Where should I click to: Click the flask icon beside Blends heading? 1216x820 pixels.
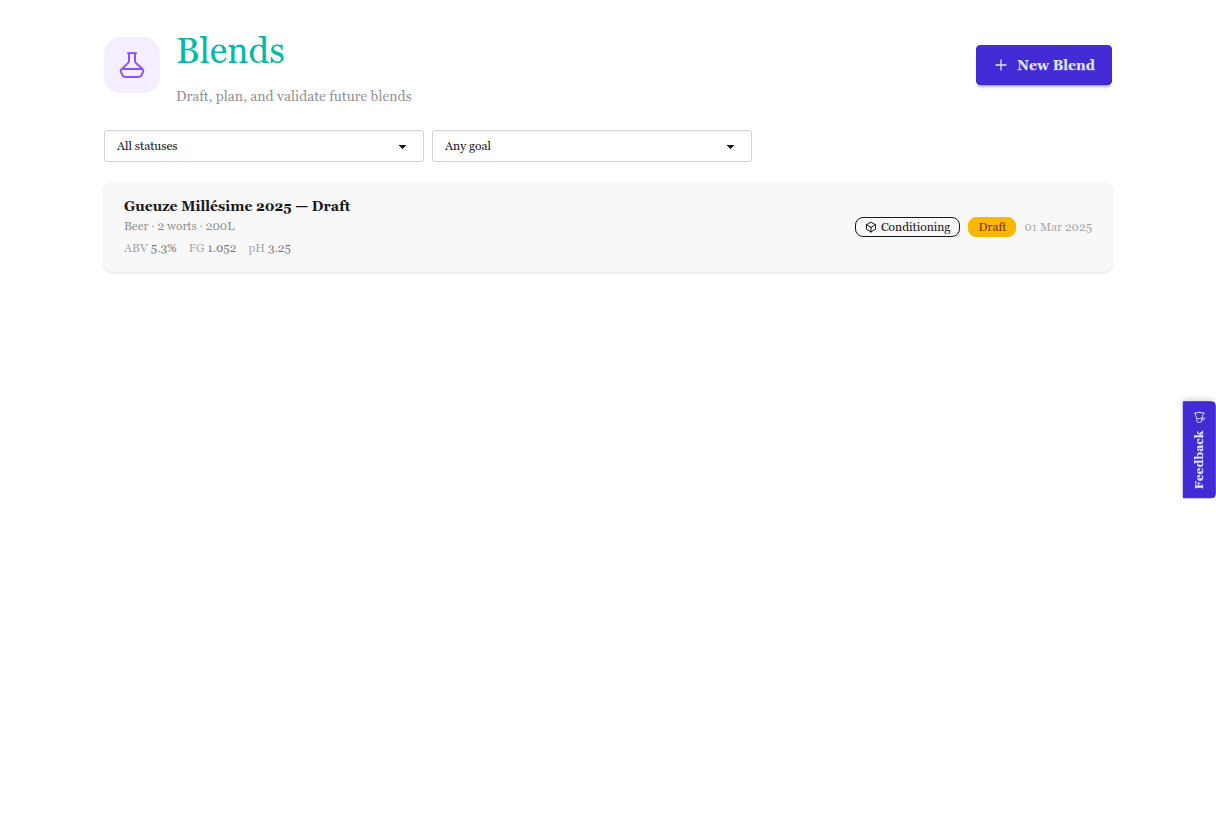[x=132, y=65]
